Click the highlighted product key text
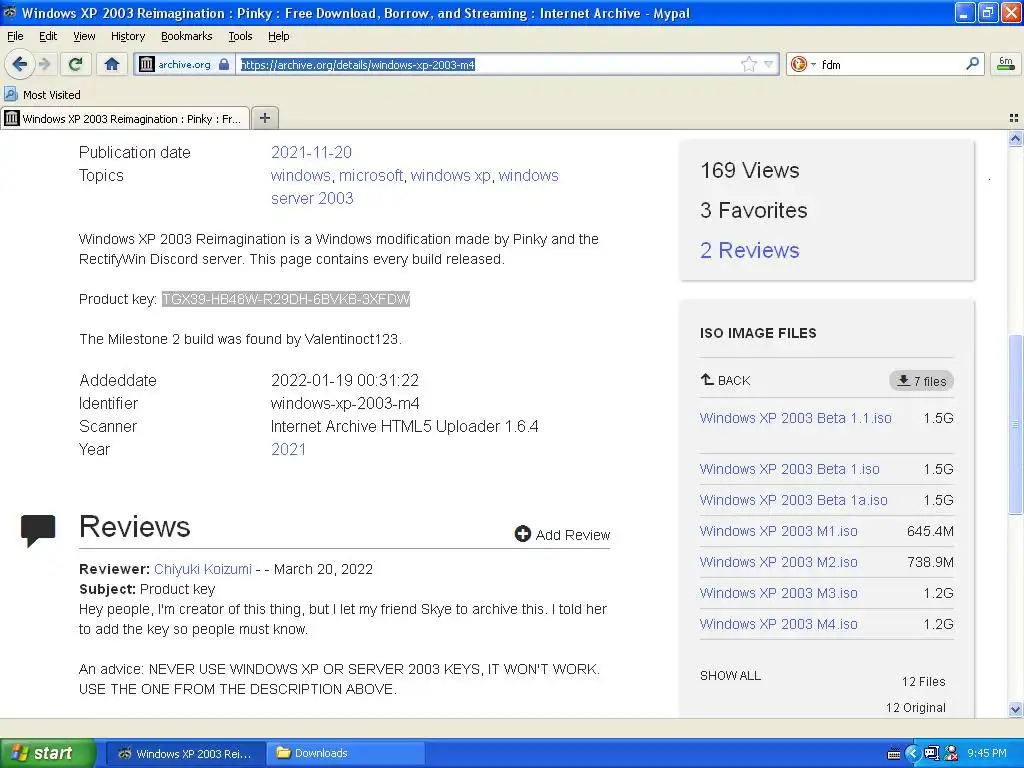 coord(286,299)
